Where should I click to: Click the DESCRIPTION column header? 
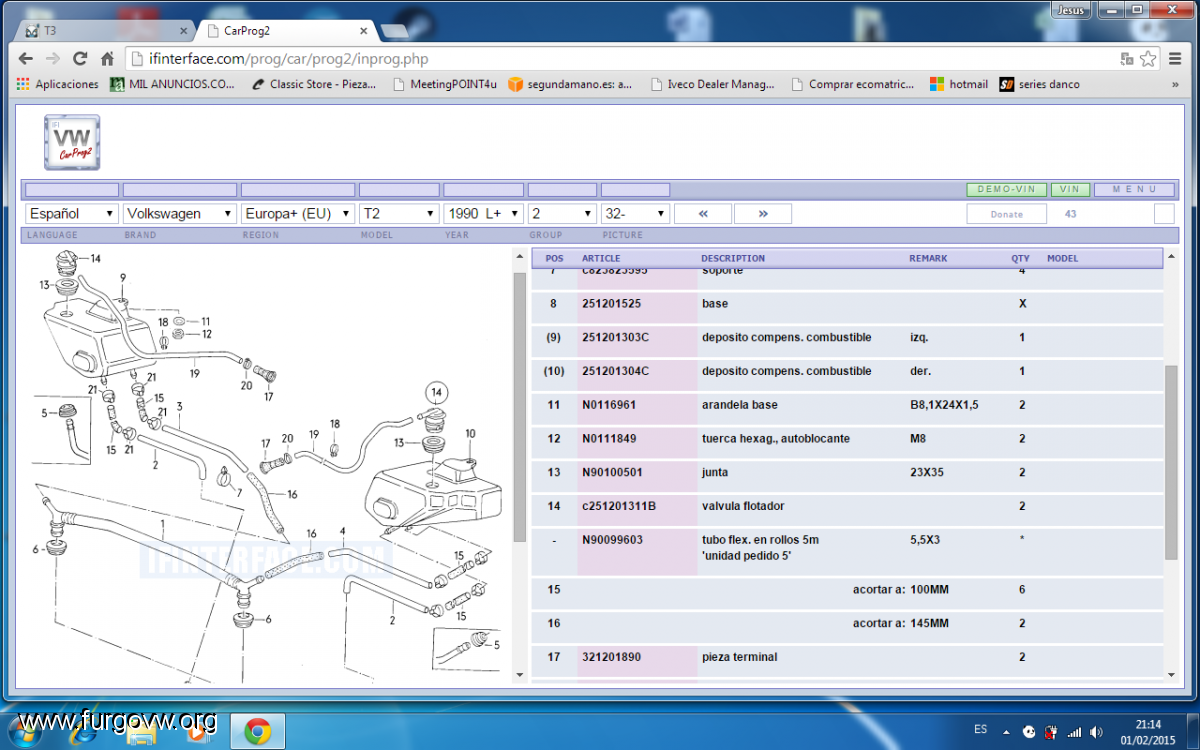point(733,258)
